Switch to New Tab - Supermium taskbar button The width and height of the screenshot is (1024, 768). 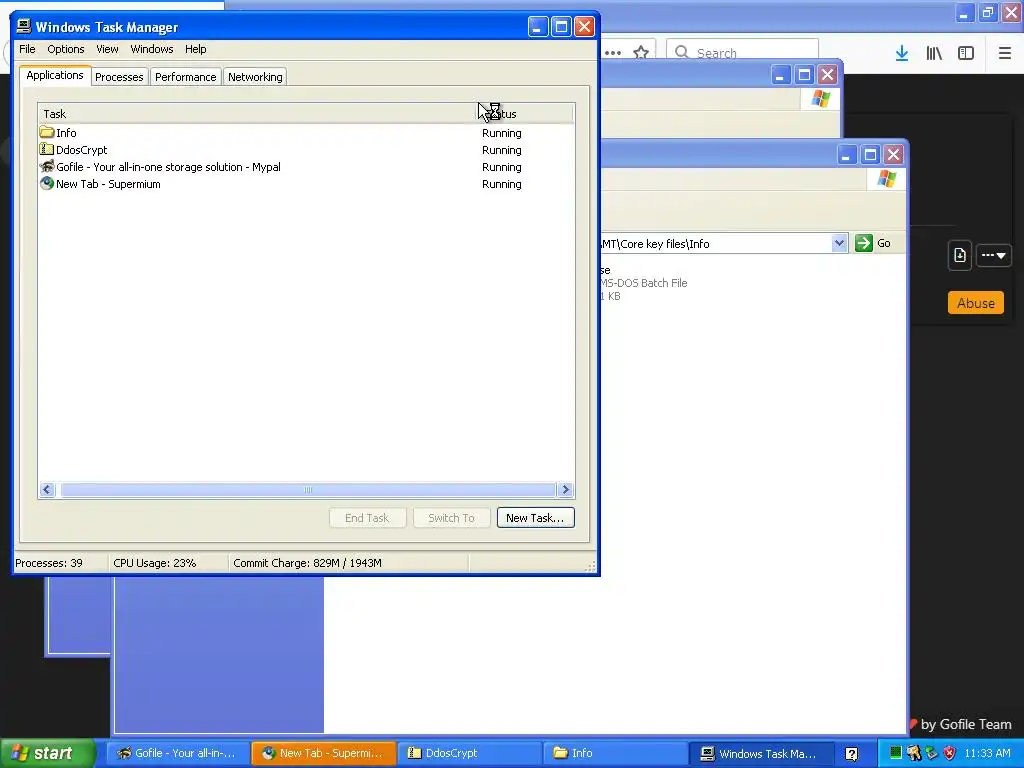(x=324, y=753)
